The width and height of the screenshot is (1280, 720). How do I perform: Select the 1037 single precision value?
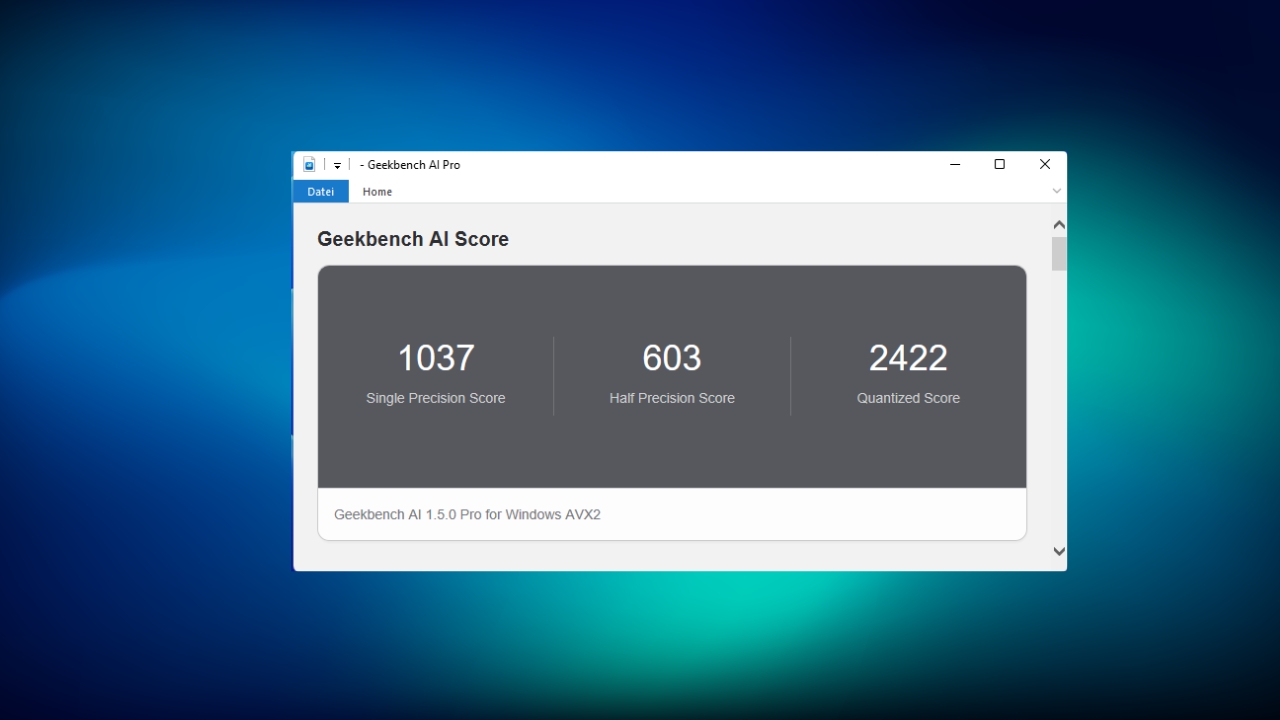(x=436, y=358)
